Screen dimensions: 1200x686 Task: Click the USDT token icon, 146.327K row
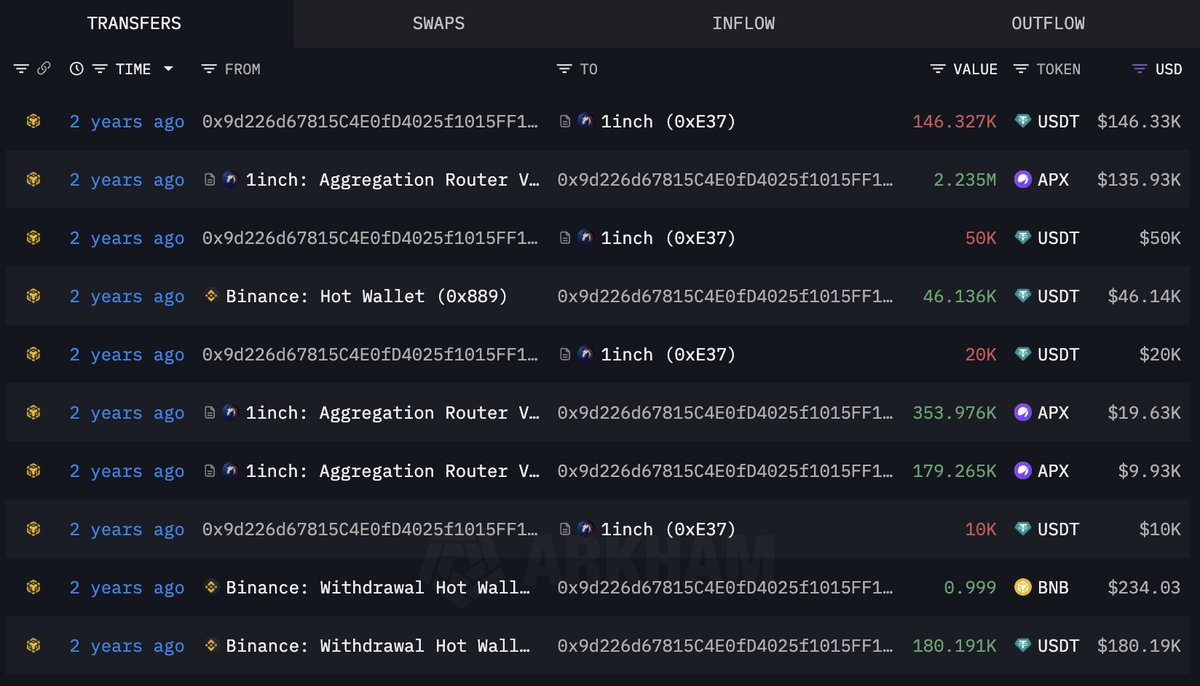pyautogui.click(x=1023, y=121)
